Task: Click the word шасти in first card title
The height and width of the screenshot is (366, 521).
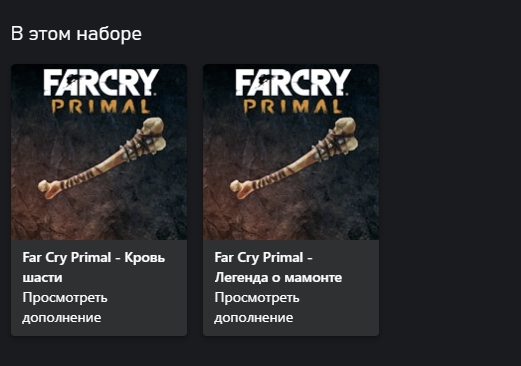Action: (x=42, y=278)
